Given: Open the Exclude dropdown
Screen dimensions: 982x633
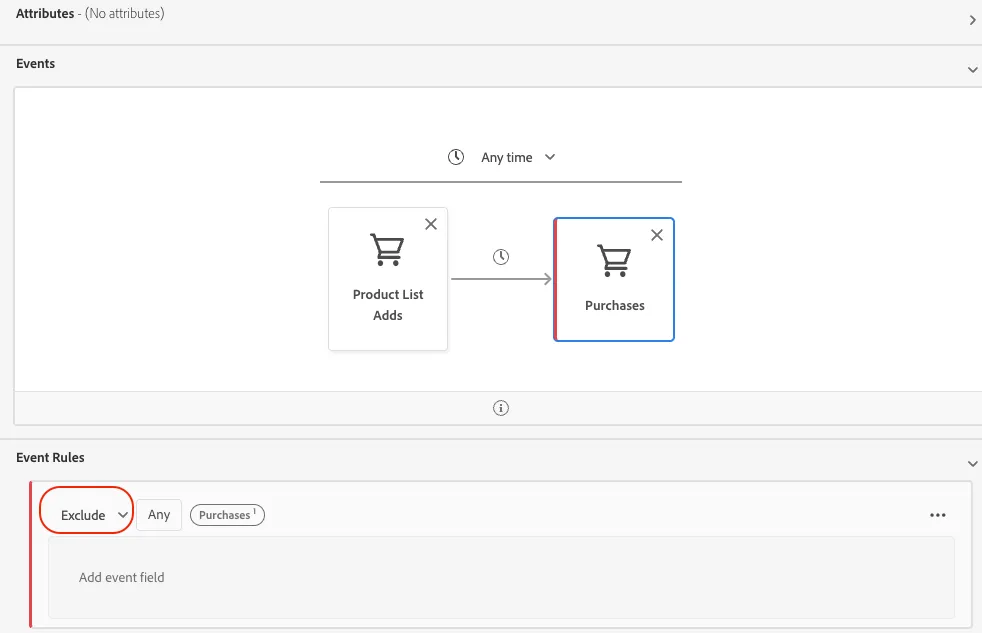Looking at the screenshot, I should point(94,515).
